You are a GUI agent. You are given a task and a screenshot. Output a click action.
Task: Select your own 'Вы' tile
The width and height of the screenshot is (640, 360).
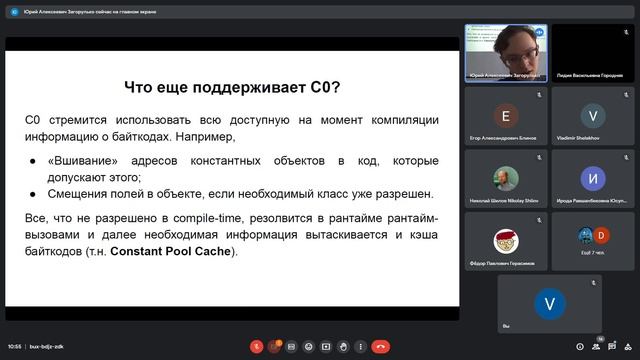(550, 304)
